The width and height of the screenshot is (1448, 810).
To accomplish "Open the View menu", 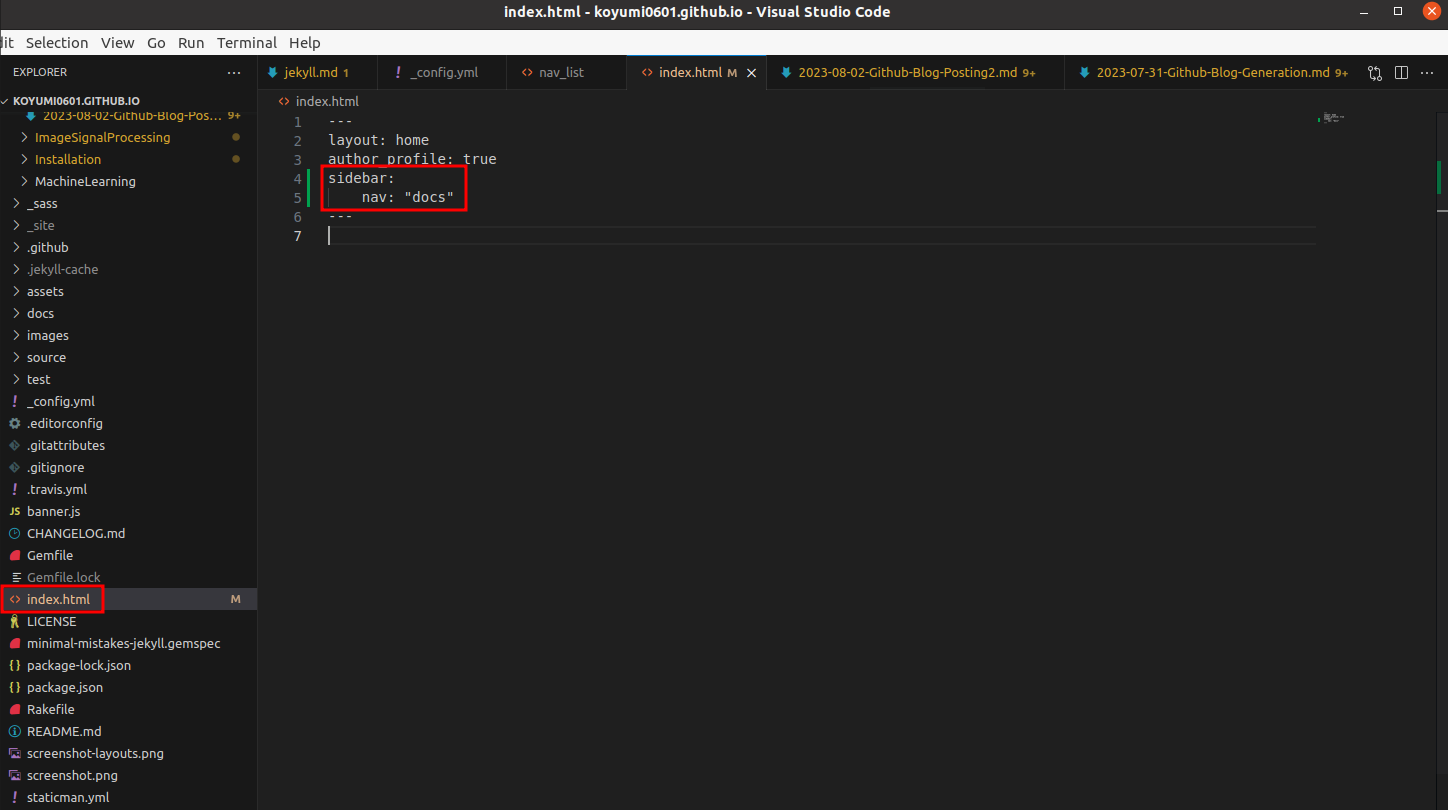I will pyautogui.click(x=117, y=42).
